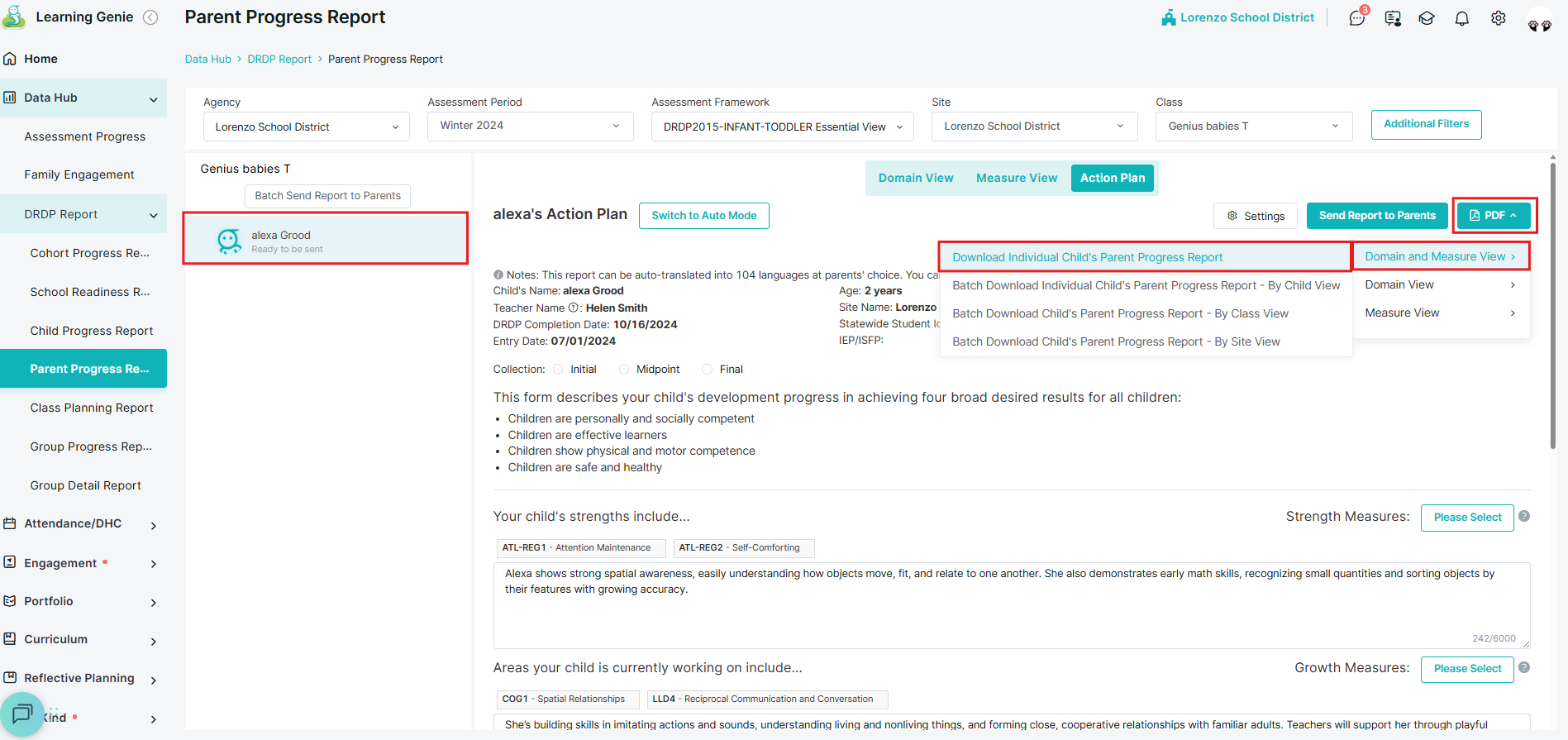
Task: Open the action plan Settings button
Action: [x=1256, y=216]
